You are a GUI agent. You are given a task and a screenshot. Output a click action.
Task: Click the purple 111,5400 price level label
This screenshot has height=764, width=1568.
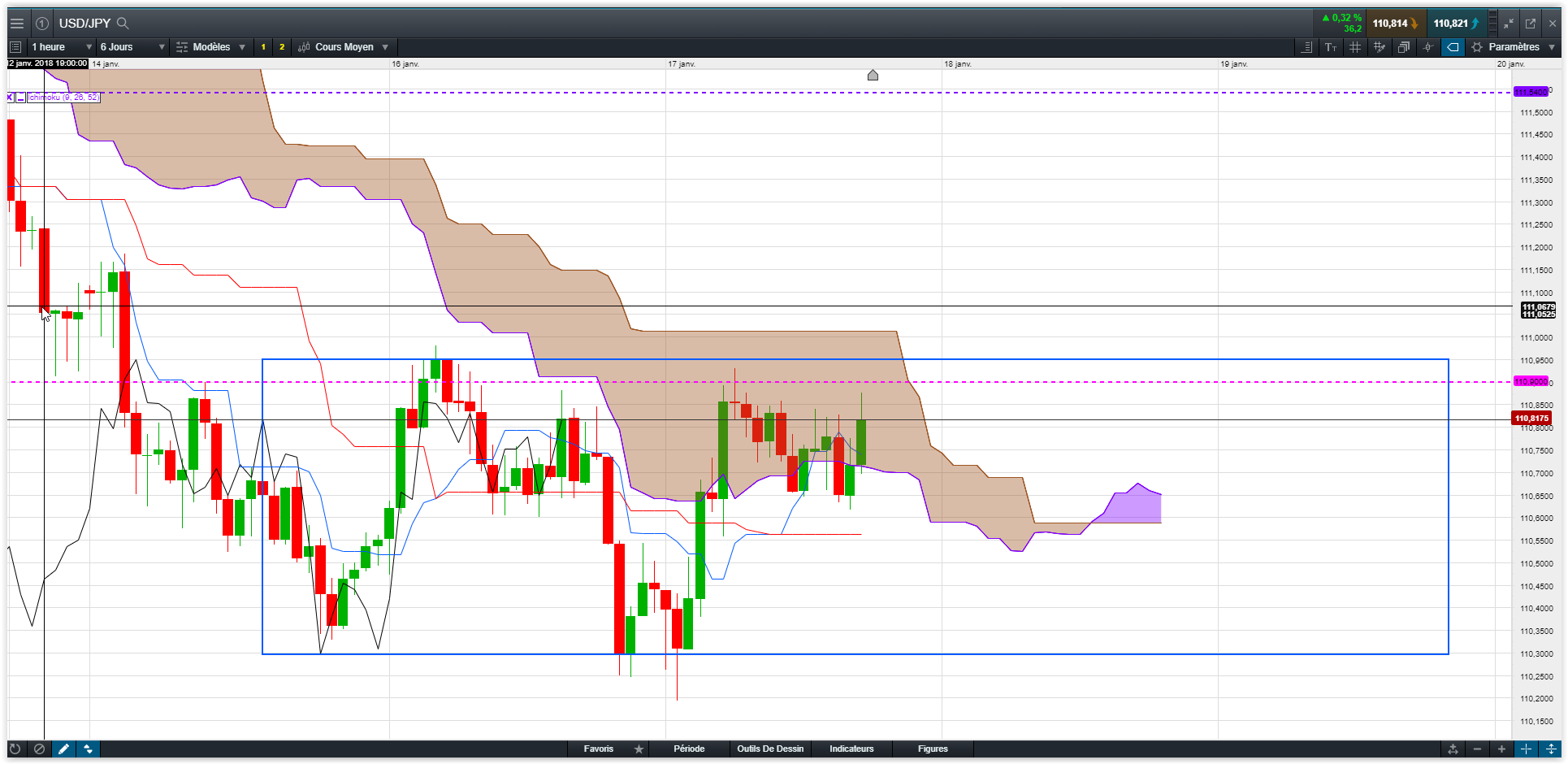(1532, 92)
